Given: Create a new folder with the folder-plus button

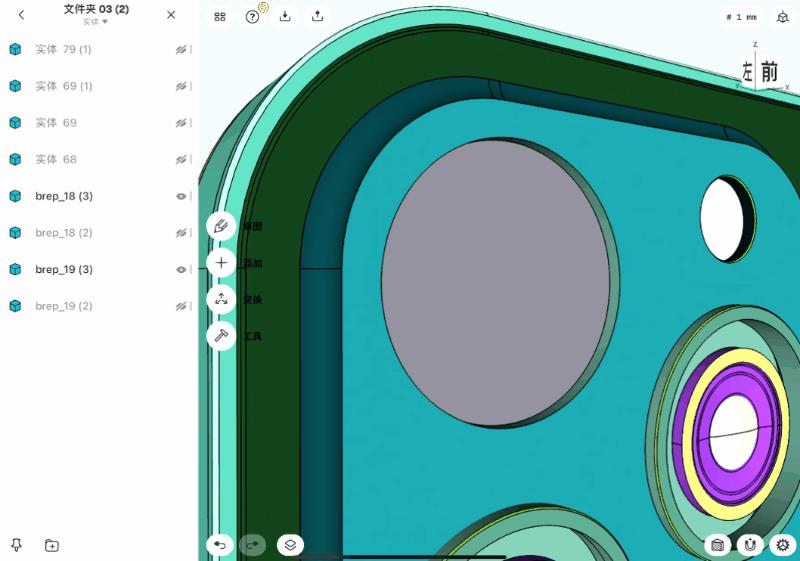Looking at the screenshot, I should [52, 545].
